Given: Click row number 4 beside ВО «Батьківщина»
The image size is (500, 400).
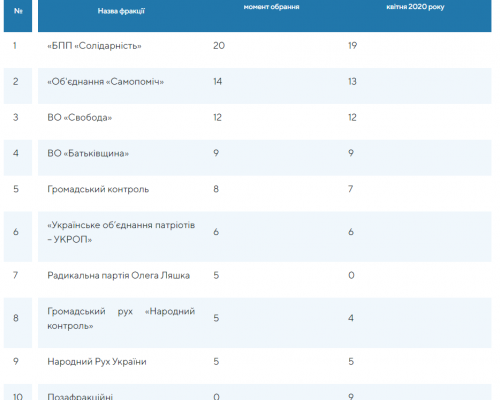Looking at the screenshot, I should pyautogui.click(x=16, y=153).
